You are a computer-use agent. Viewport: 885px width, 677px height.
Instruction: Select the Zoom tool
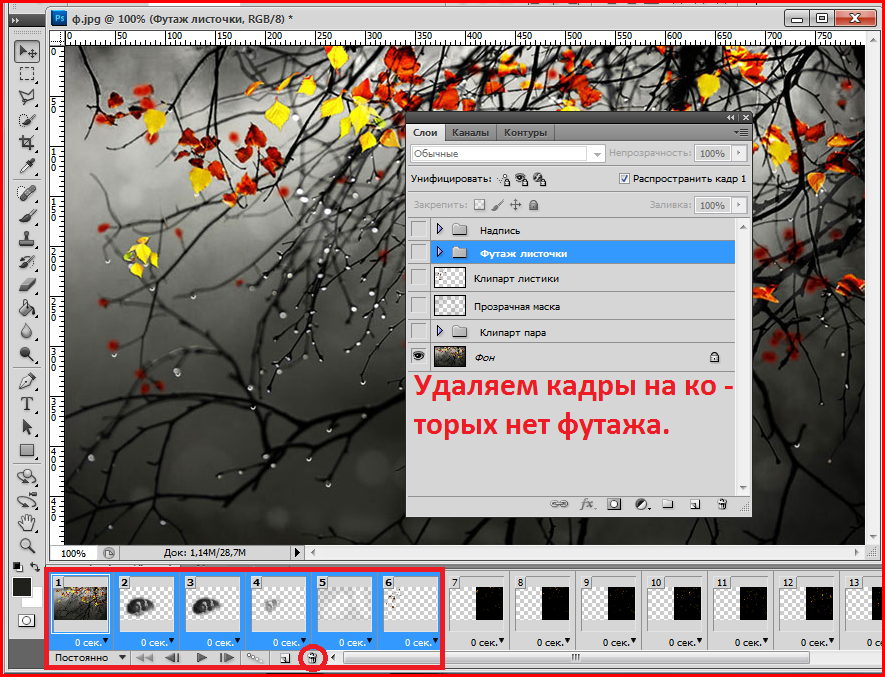tap(27, 545)
